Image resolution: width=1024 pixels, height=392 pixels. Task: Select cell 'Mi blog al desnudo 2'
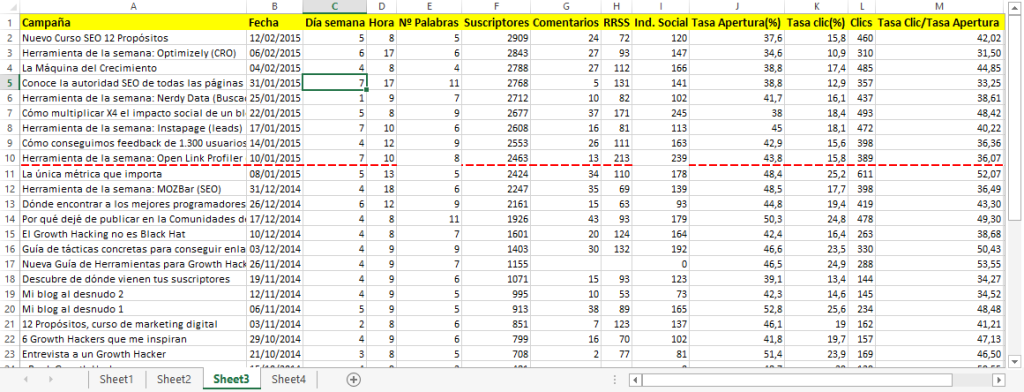pyautogui.click(x=133, y=294)
